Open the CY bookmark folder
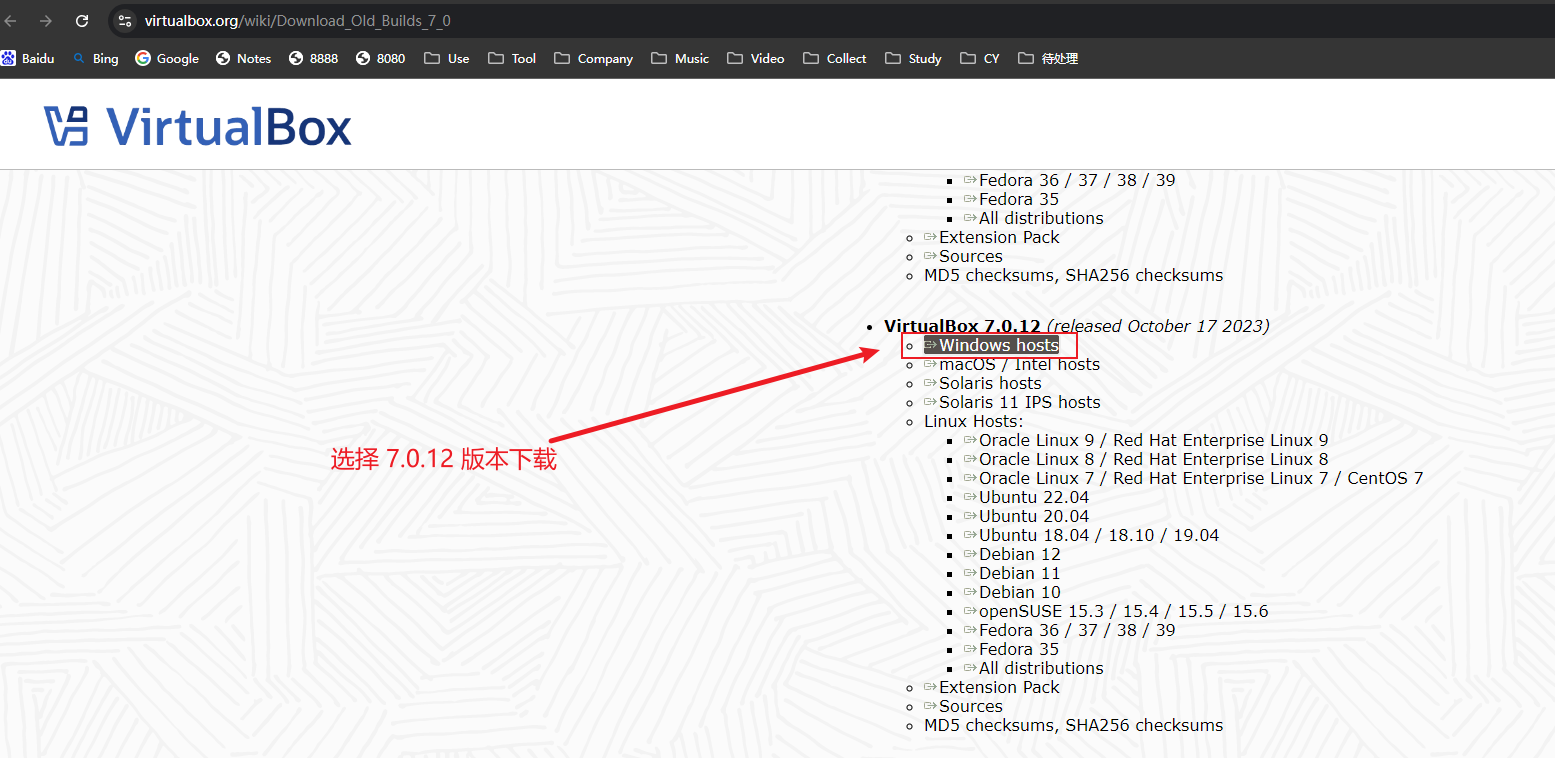Viewport: 1555px width, 758px height. (x=980, y=58)
